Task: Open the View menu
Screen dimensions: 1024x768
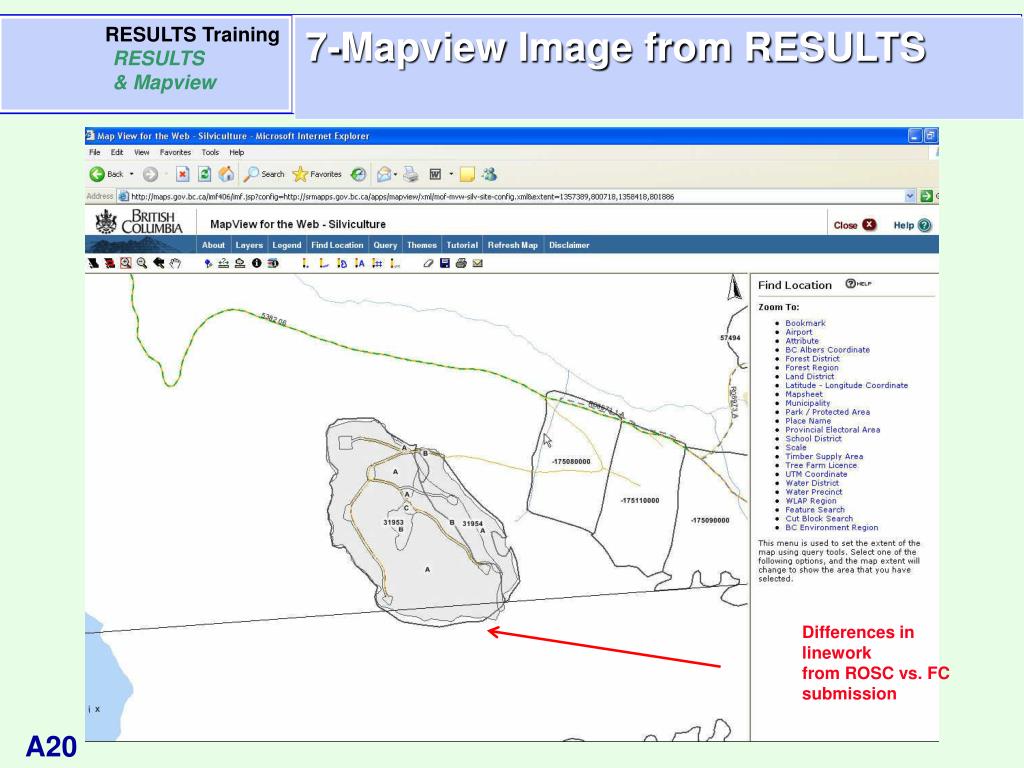Action: (142, 152)
